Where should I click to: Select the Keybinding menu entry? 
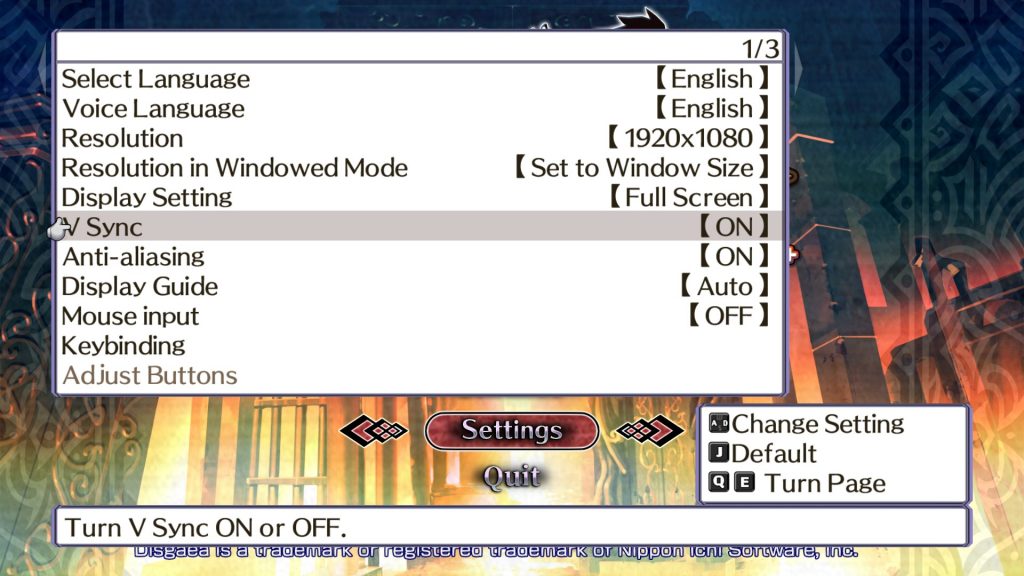pos(123,345)
